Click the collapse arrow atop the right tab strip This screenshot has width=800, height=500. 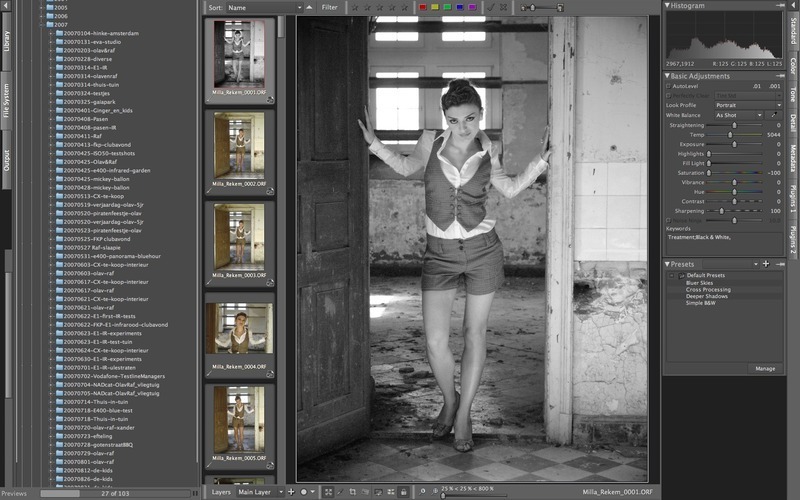[x=794, y=5]
